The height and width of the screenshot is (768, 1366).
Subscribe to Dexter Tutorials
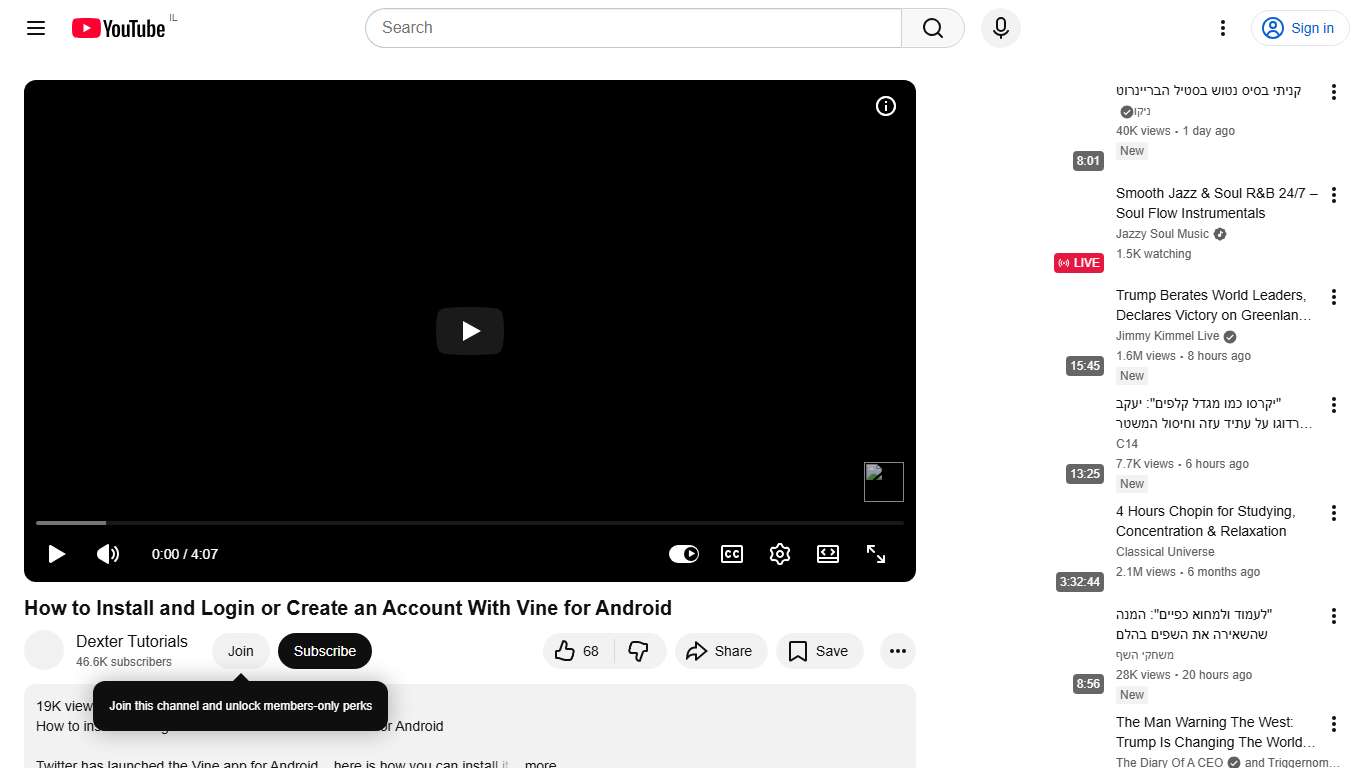tap(324, 650)
